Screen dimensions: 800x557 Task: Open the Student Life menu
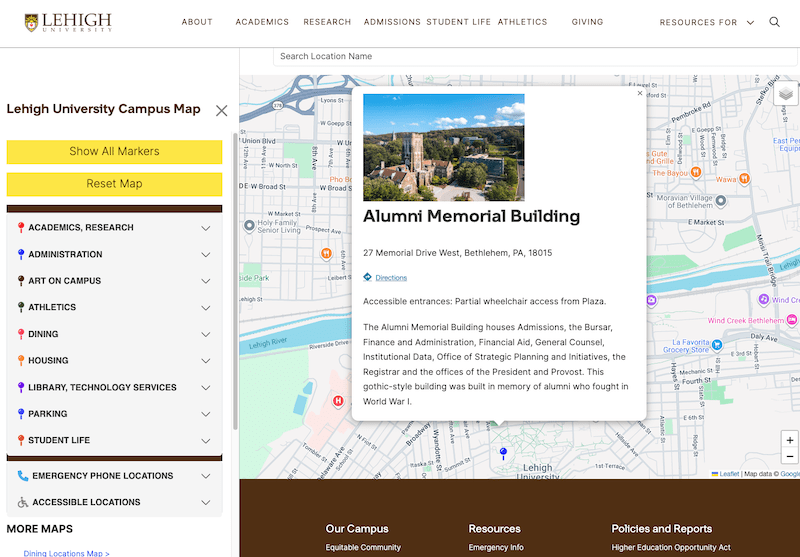pos(459,22)
